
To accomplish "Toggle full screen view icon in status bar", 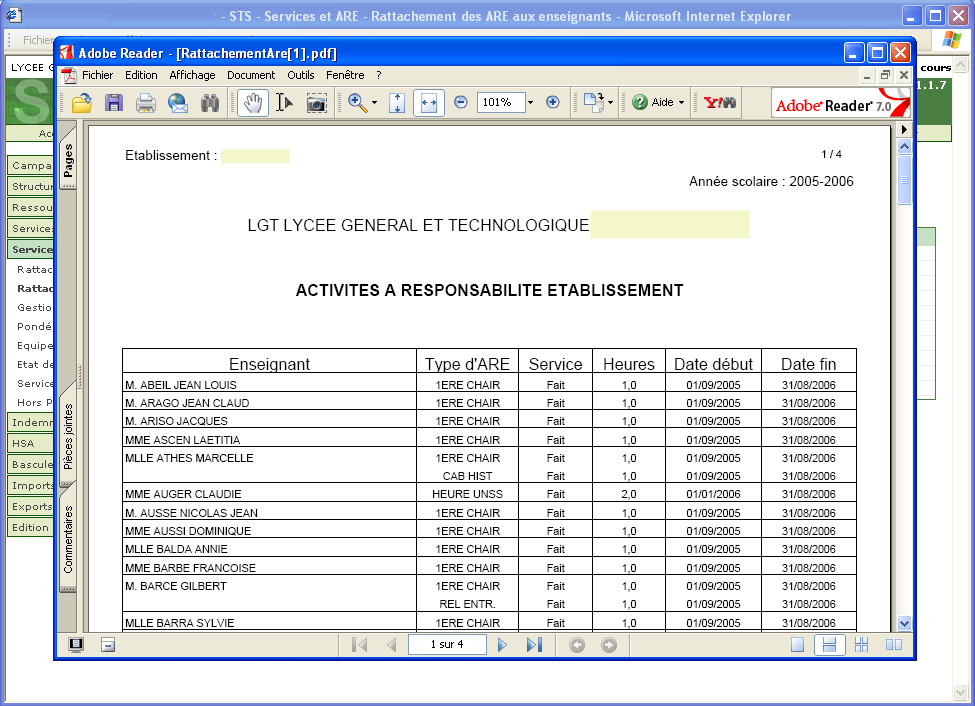I will pos(76,645).
